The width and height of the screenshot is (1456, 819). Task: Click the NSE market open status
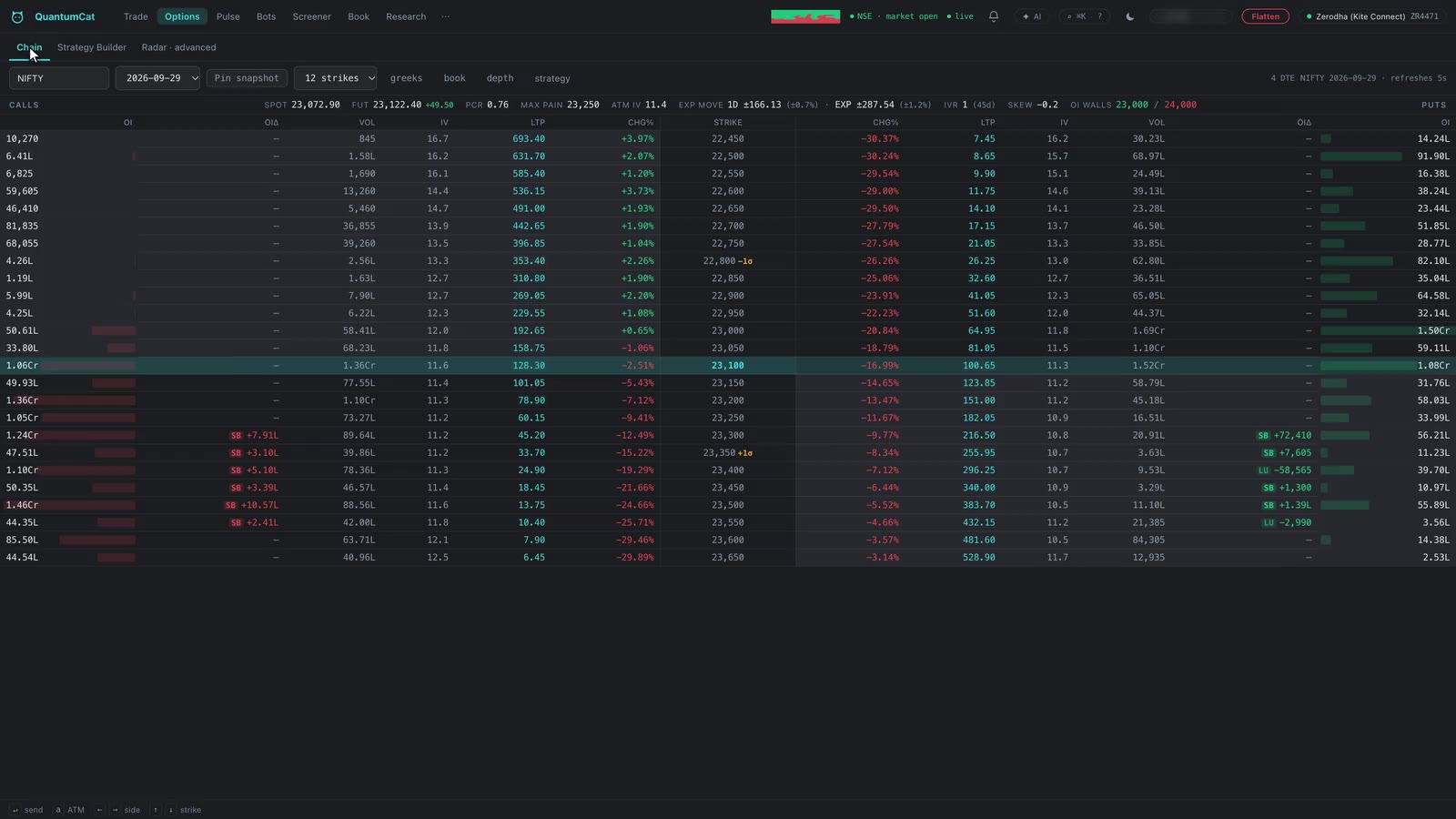(x=893, y=16)
